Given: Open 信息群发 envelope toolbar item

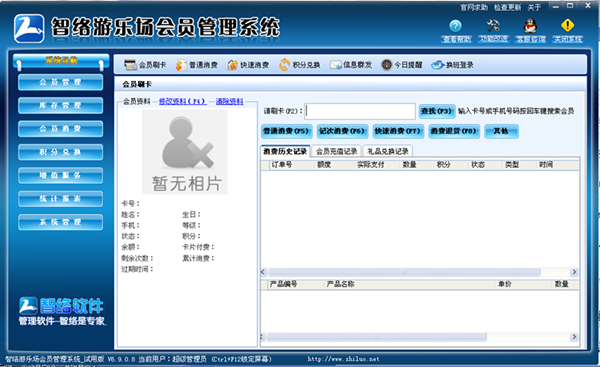Looking at the screenshot, I should click(351, 65).
